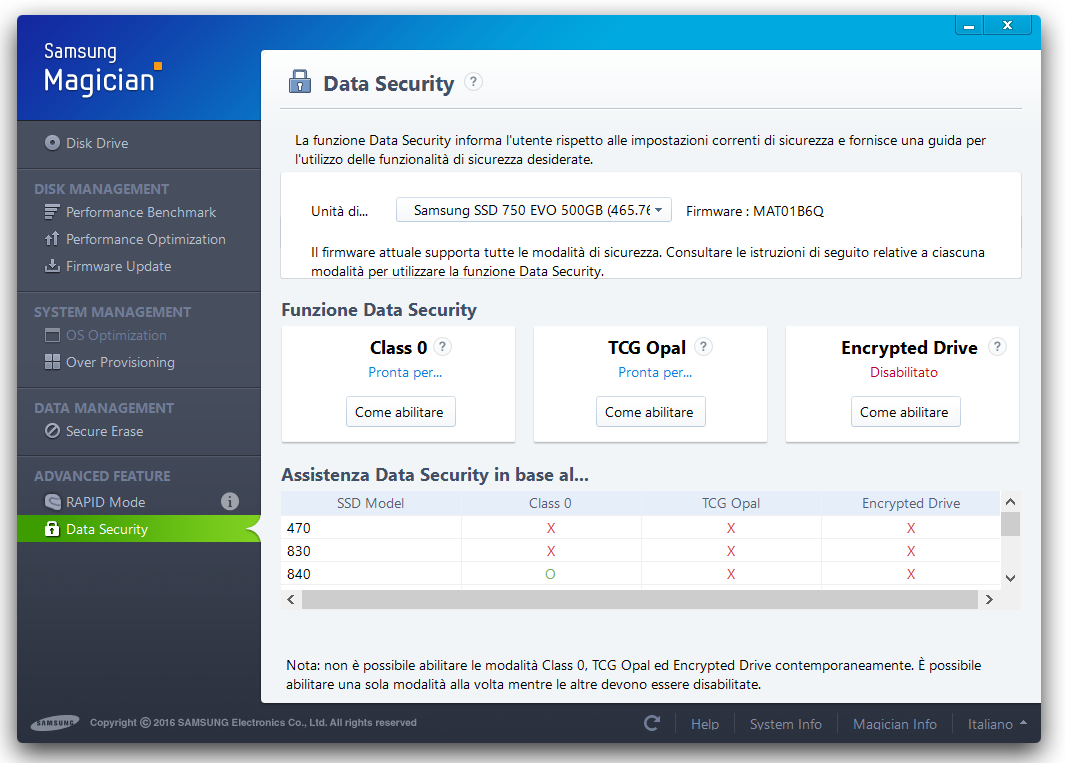Click the Firmware Update download icon
1065x763 pixels.
(52, 266)
